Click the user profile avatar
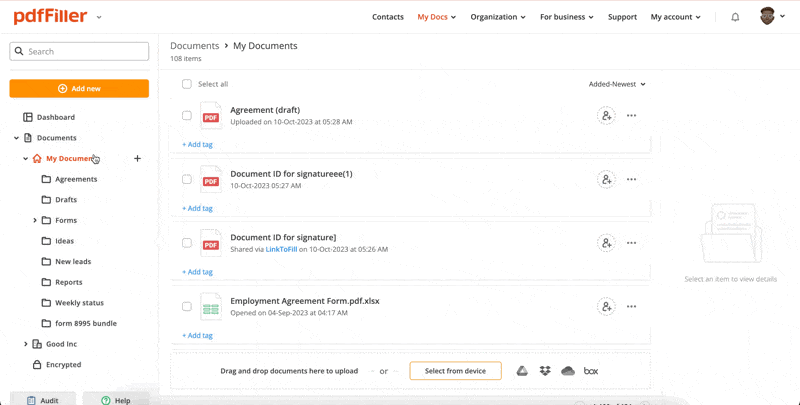This screenshot has width=800, height=405. 767,17
